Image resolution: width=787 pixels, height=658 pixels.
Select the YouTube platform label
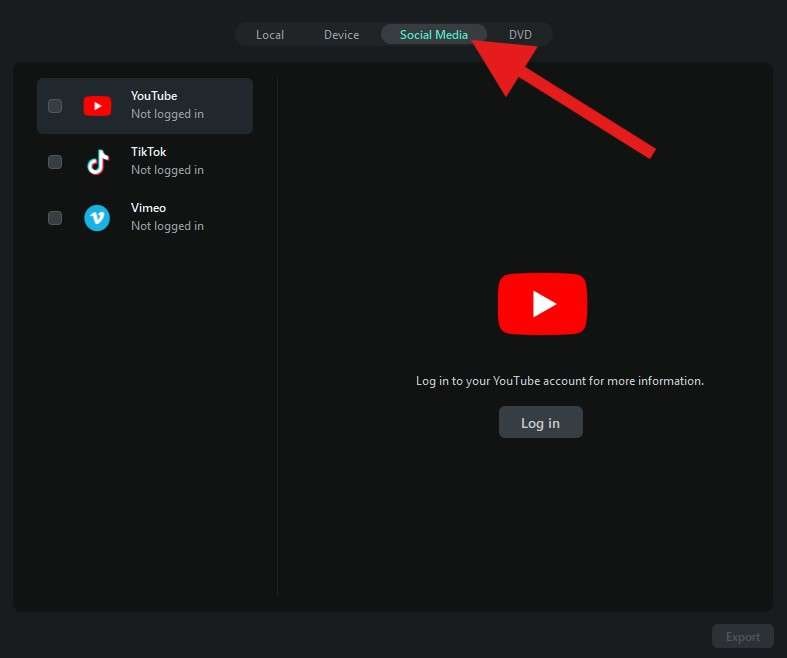(x=154, y=96)
